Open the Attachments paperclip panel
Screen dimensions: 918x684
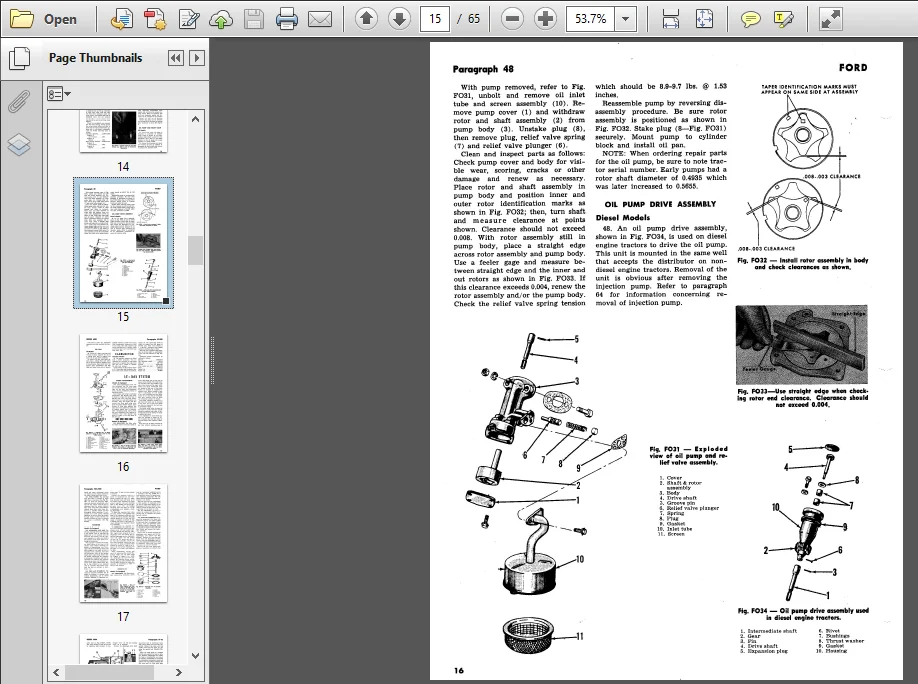19,101
